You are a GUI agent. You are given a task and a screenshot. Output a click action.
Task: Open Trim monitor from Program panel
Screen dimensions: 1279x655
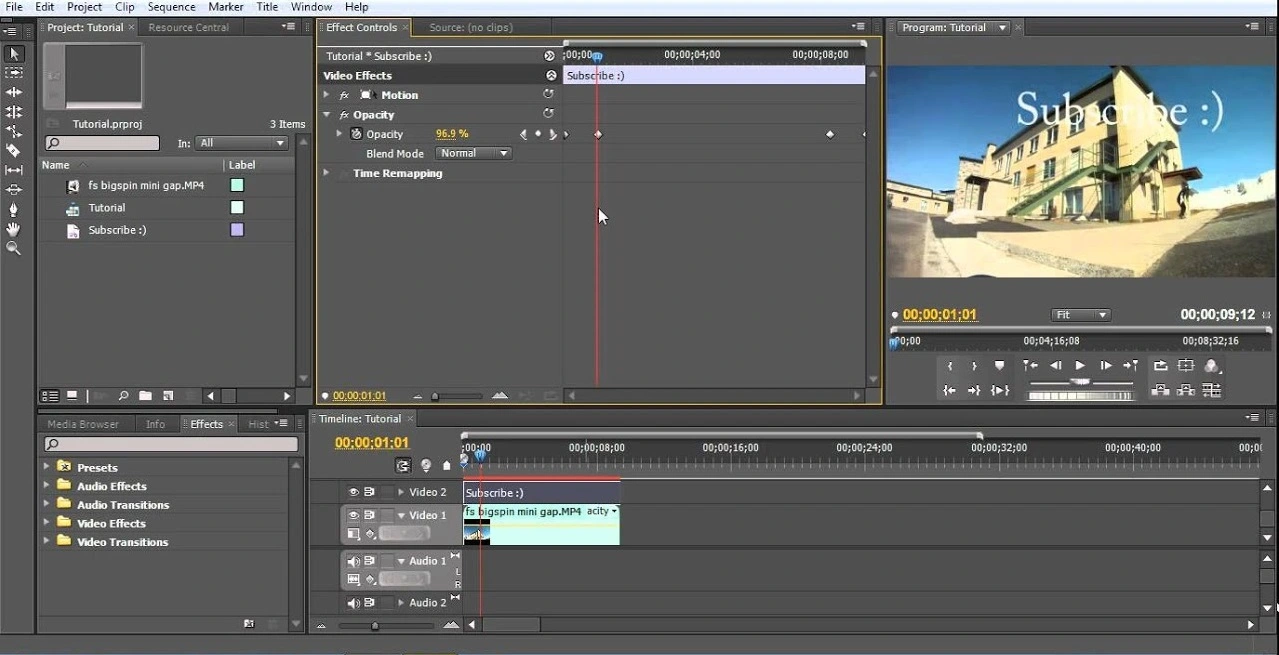pyautogui.click(x=1212, y=390)
